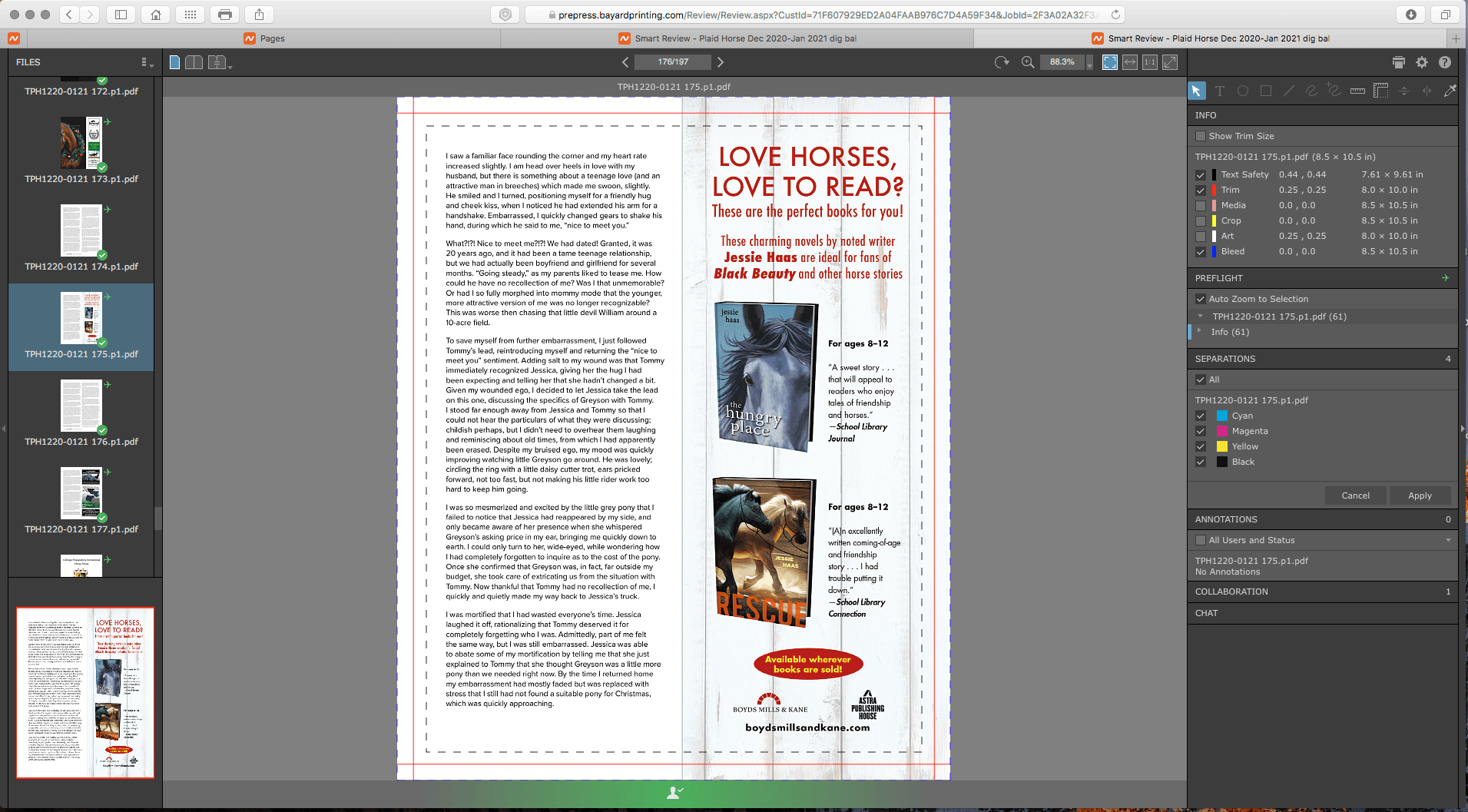Viewport: 1468px width, 812px height.
Task: Select the Rectangle annotation tool
Action: [1266, 91]
